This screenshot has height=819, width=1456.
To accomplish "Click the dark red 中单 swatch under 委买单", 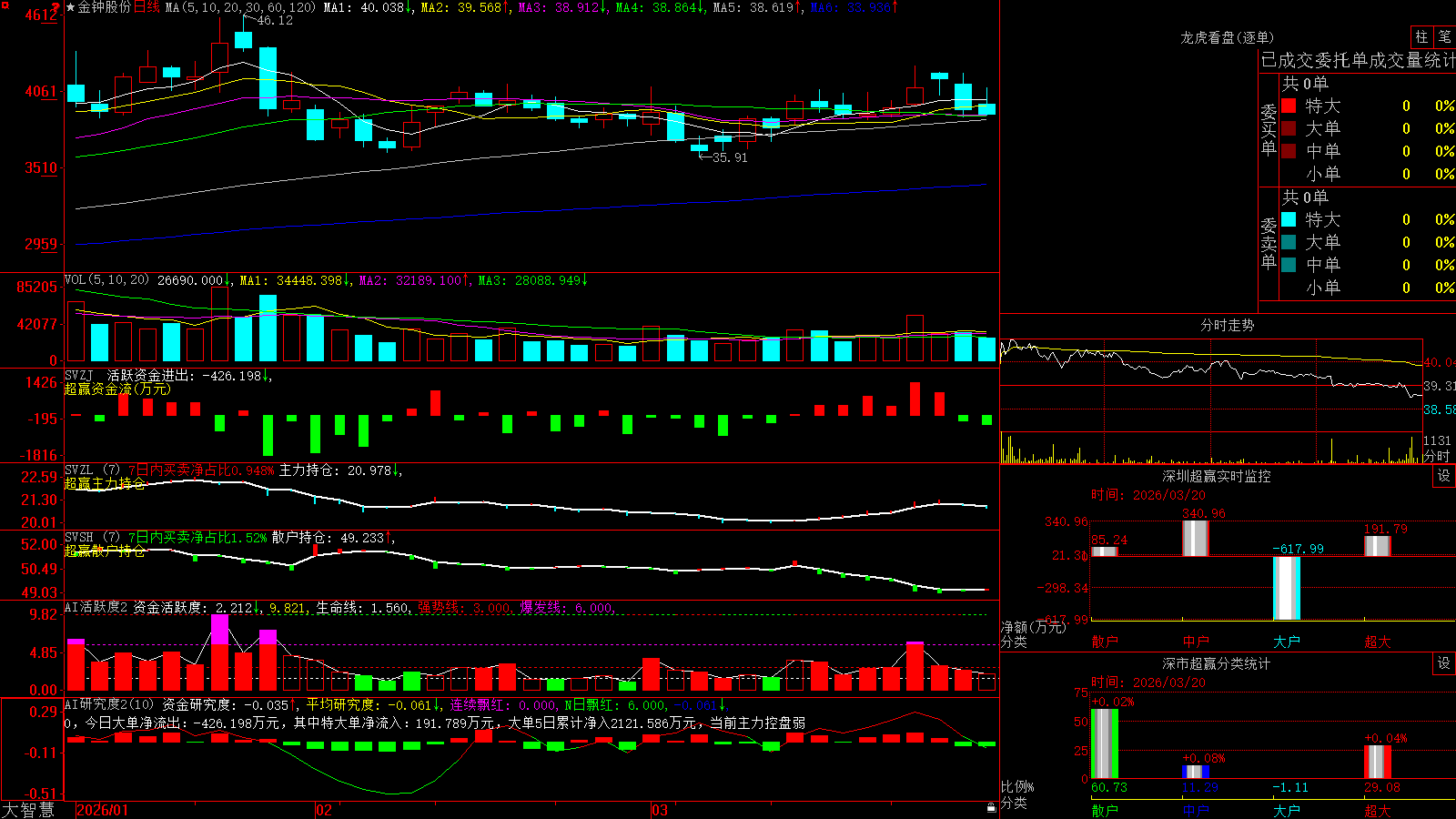I will coord(1289,151).
